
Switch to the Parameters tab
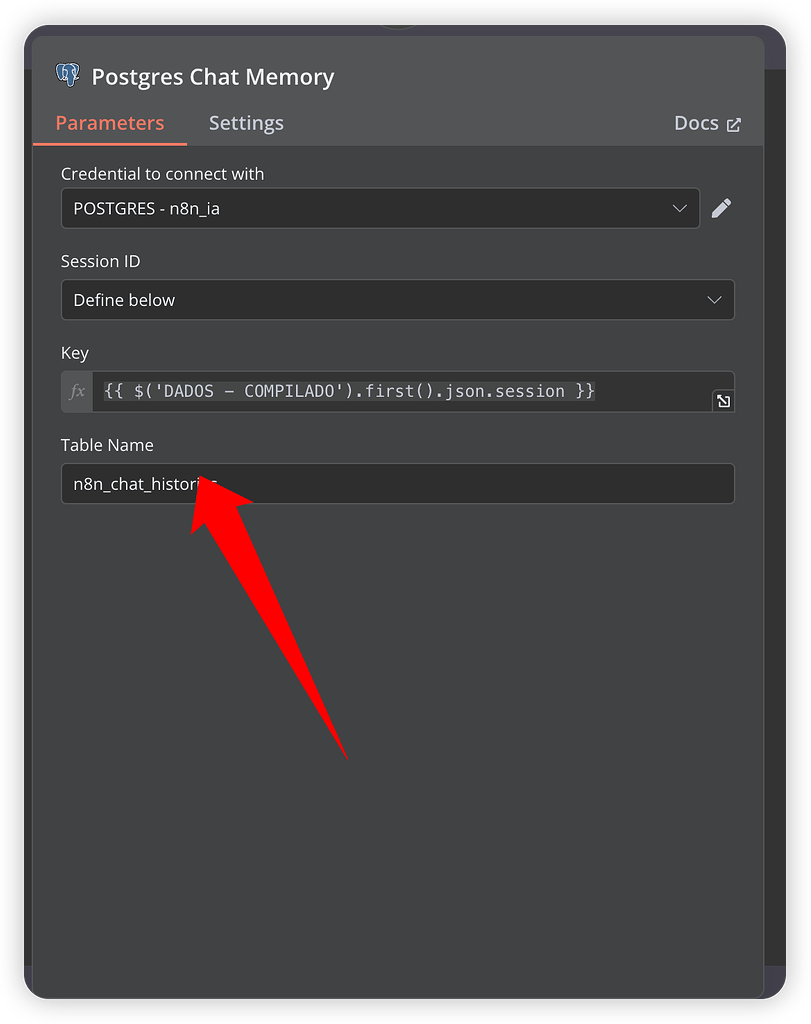pos(109,123)
